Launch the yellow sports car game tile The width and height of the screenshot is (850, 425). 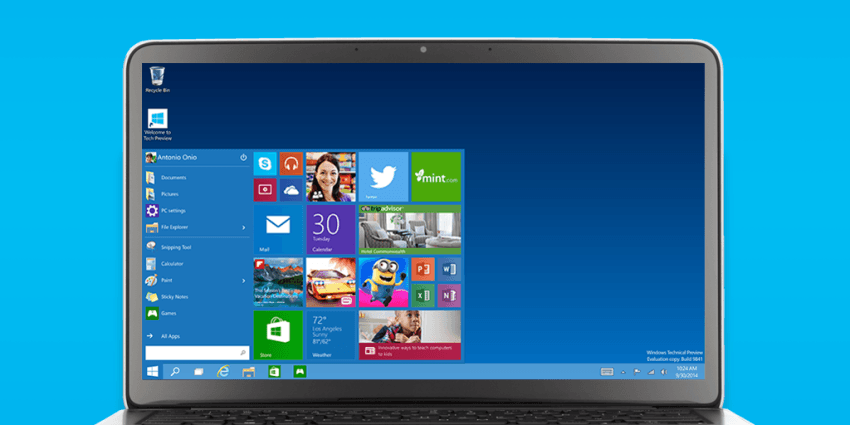[331, 282]
